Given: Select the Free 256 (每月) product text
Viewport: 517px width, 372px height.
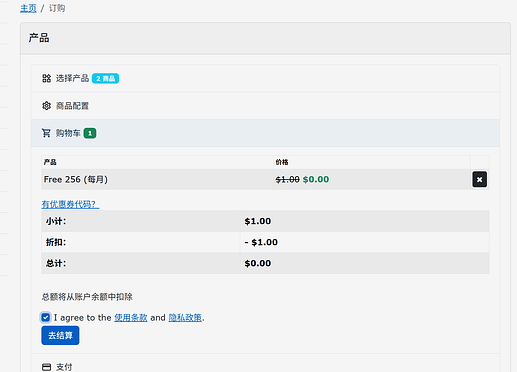Looking at the screenshot, I should (76, 179).
